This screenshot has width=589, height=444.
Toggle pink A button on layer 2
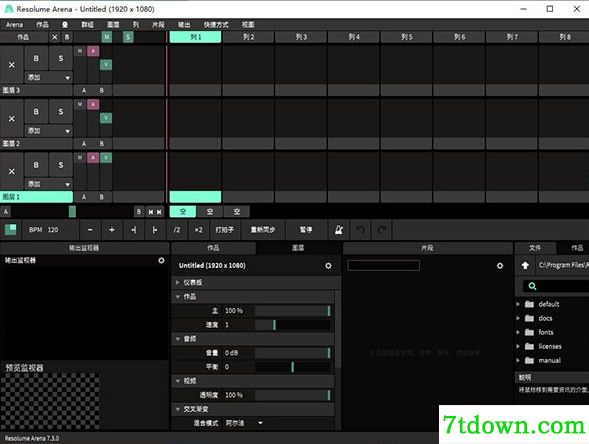[x=93, y=104]
